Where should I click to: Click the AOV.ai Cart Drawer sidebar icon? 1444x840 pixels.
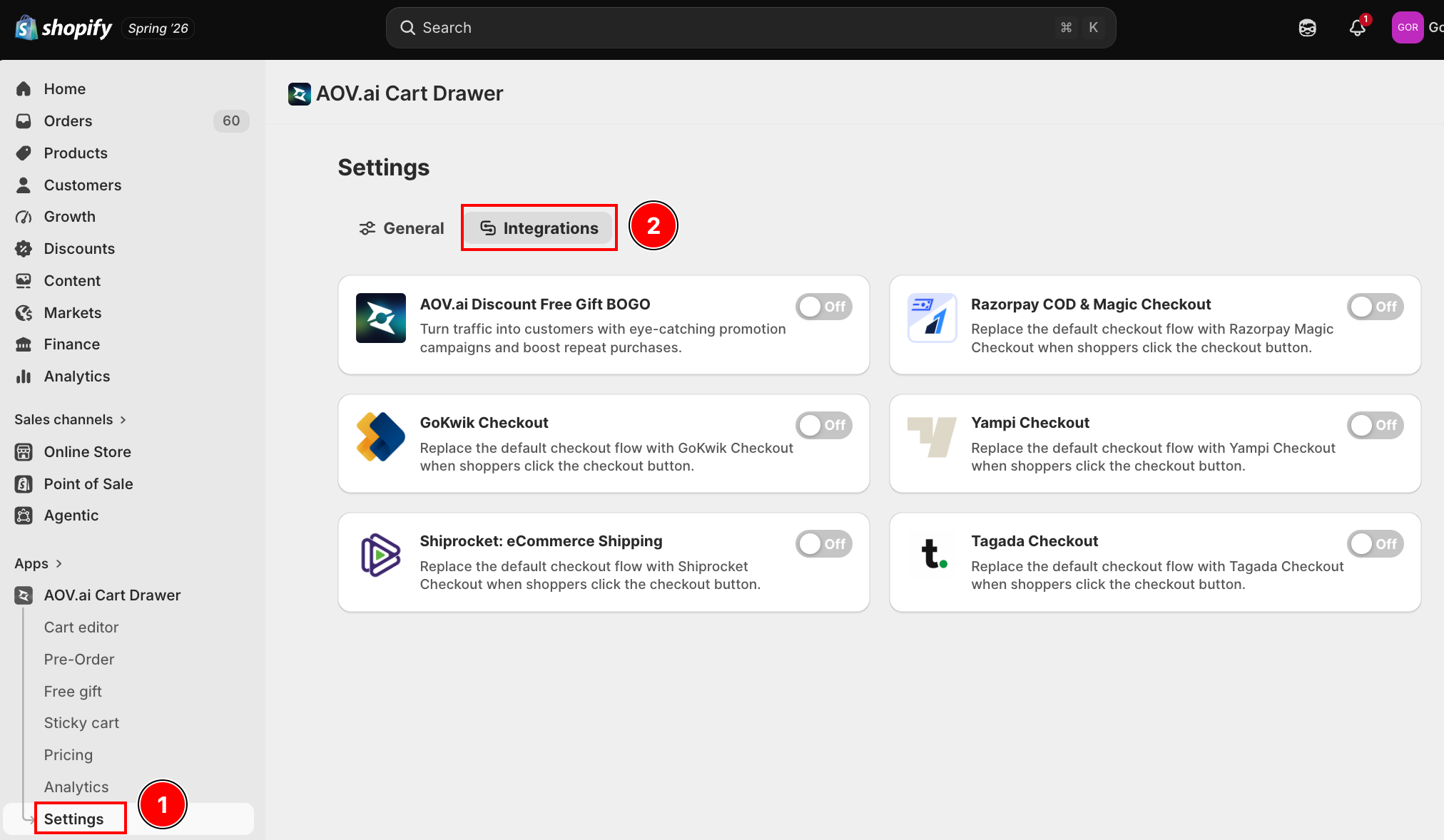(x=24, y=595)
